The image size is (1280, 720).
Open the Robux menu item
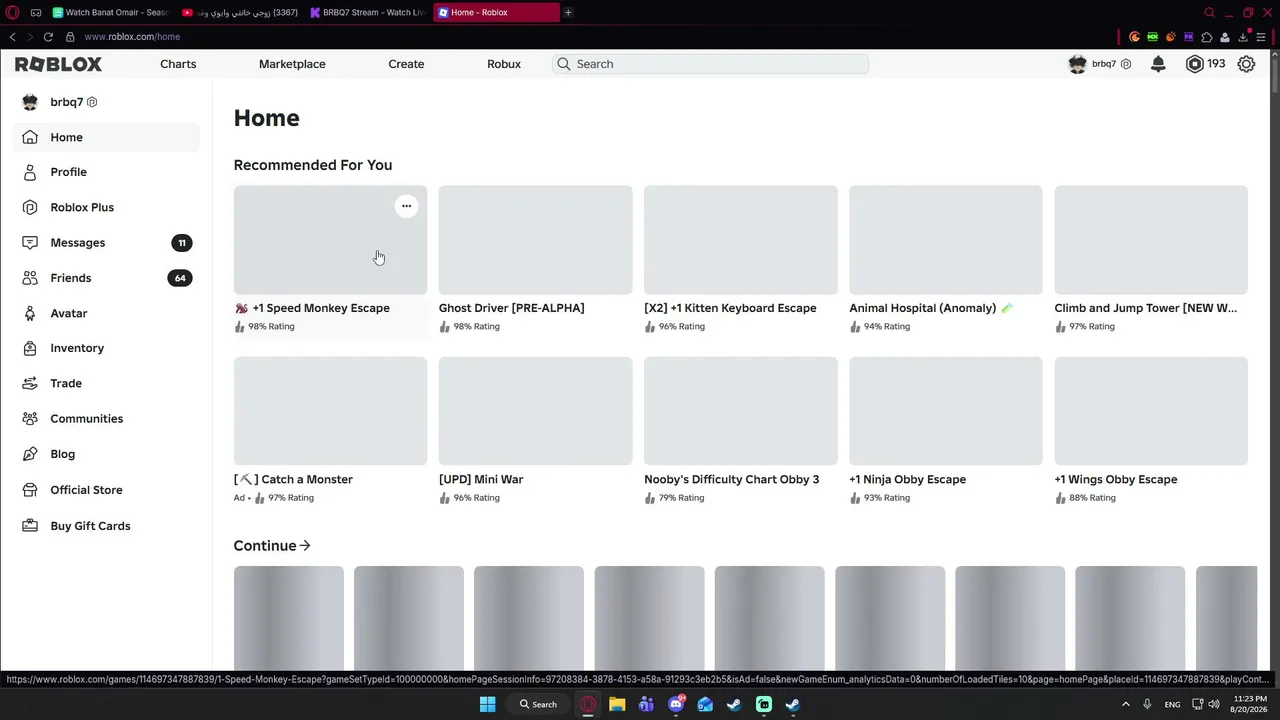[504, 64]
